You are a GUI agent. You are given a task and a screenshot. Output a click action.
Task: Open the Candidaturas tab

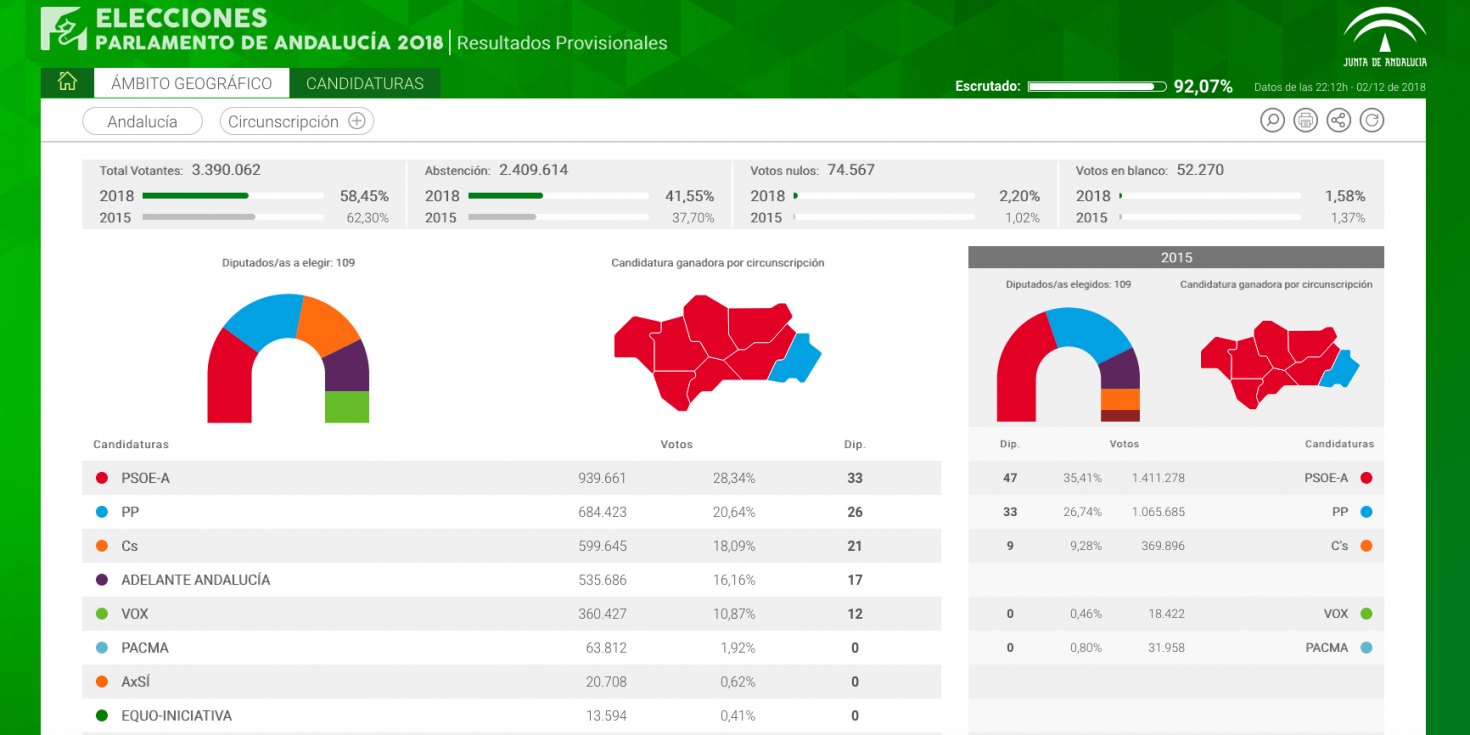coord(365,83)
